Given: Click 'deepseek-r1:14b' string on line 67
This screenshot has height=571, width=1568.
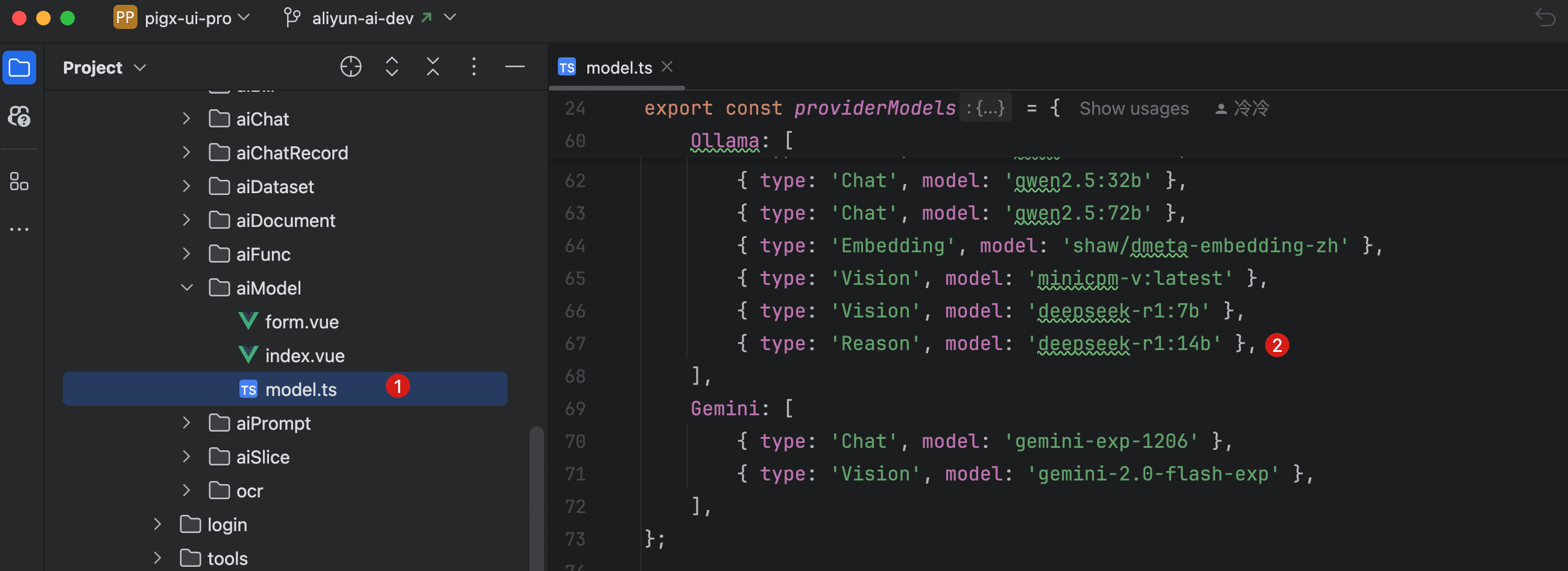Looking at the screenshot, I should click(1124, 343).
